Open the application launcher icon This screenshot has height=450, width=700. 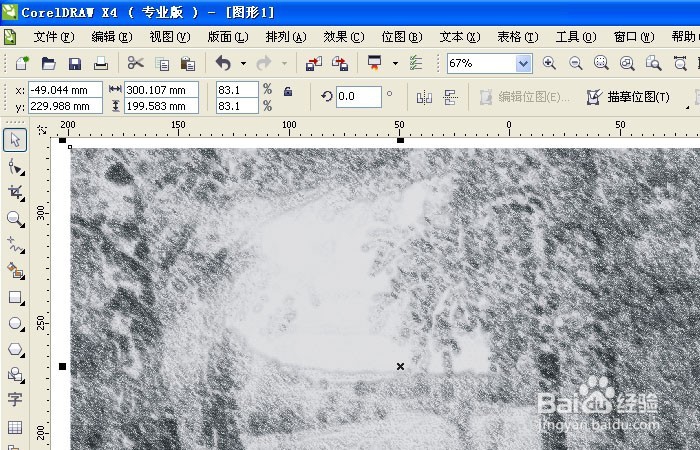[375, 63]
